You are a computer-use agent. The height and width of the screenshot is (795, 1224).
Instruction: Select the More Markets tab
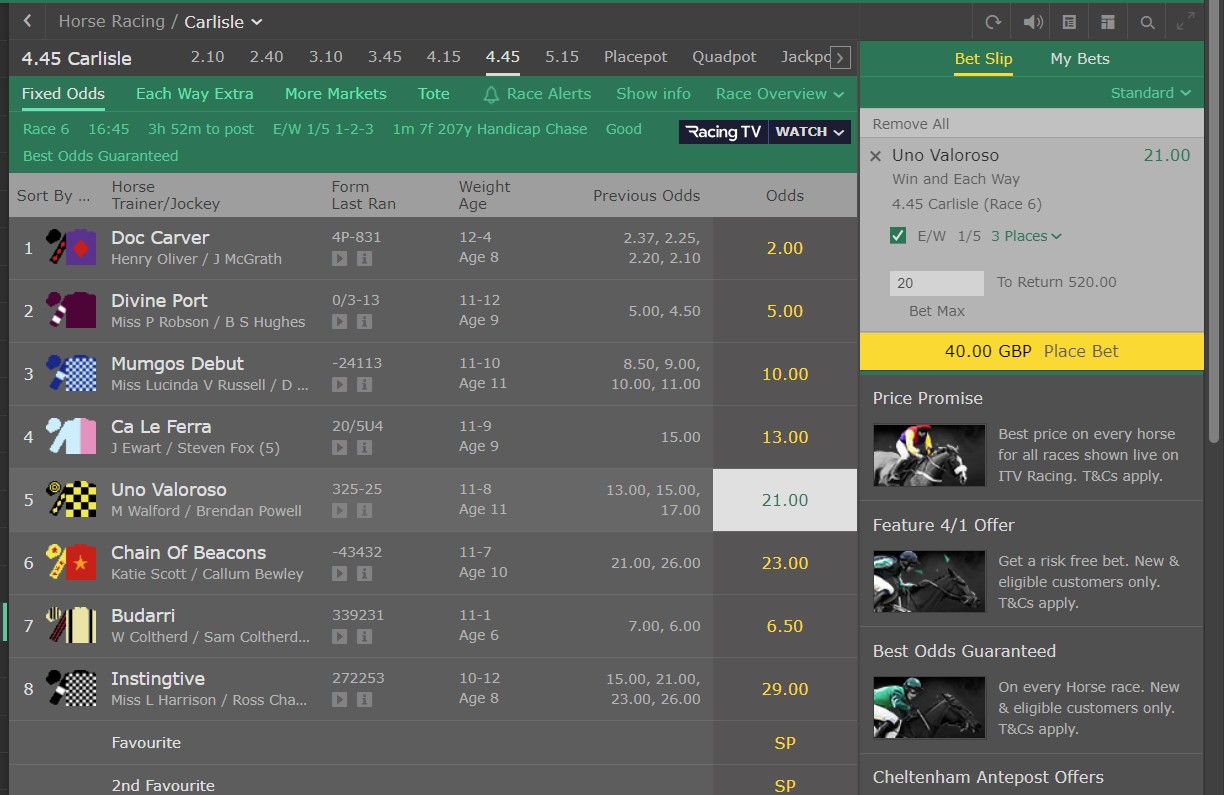coord(336,94)
